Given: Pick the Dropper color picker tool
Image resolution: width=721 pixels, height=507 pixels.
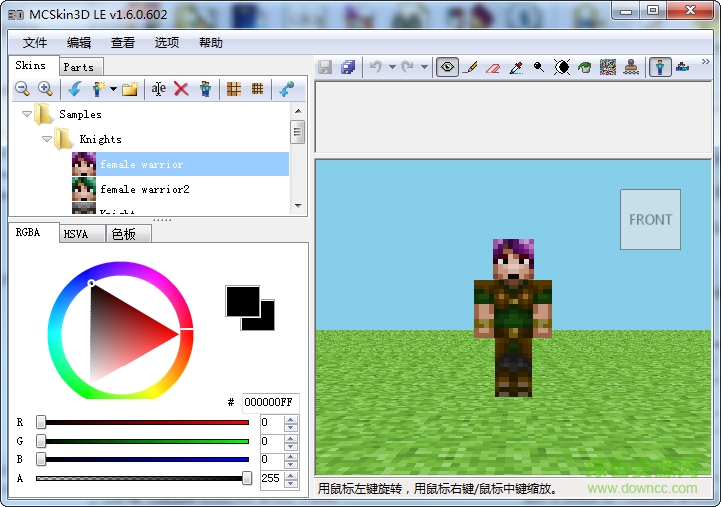Looking at the screenshot, I should pos(516,67).
